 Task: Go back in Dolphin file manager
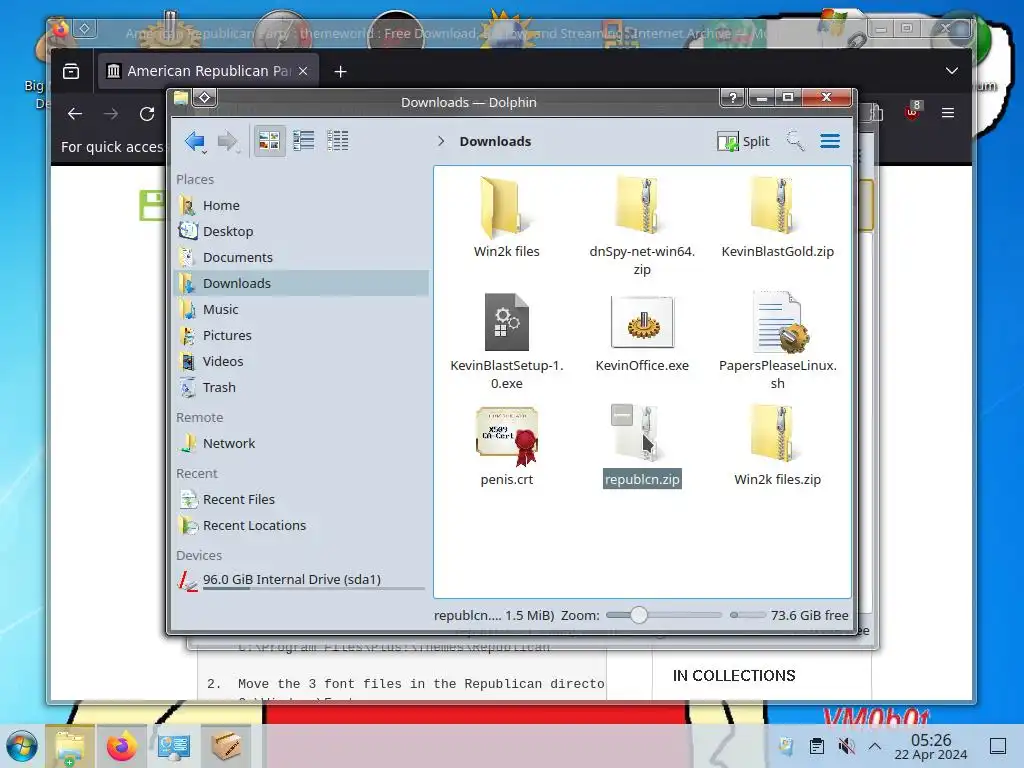click(x=195, y=141)
